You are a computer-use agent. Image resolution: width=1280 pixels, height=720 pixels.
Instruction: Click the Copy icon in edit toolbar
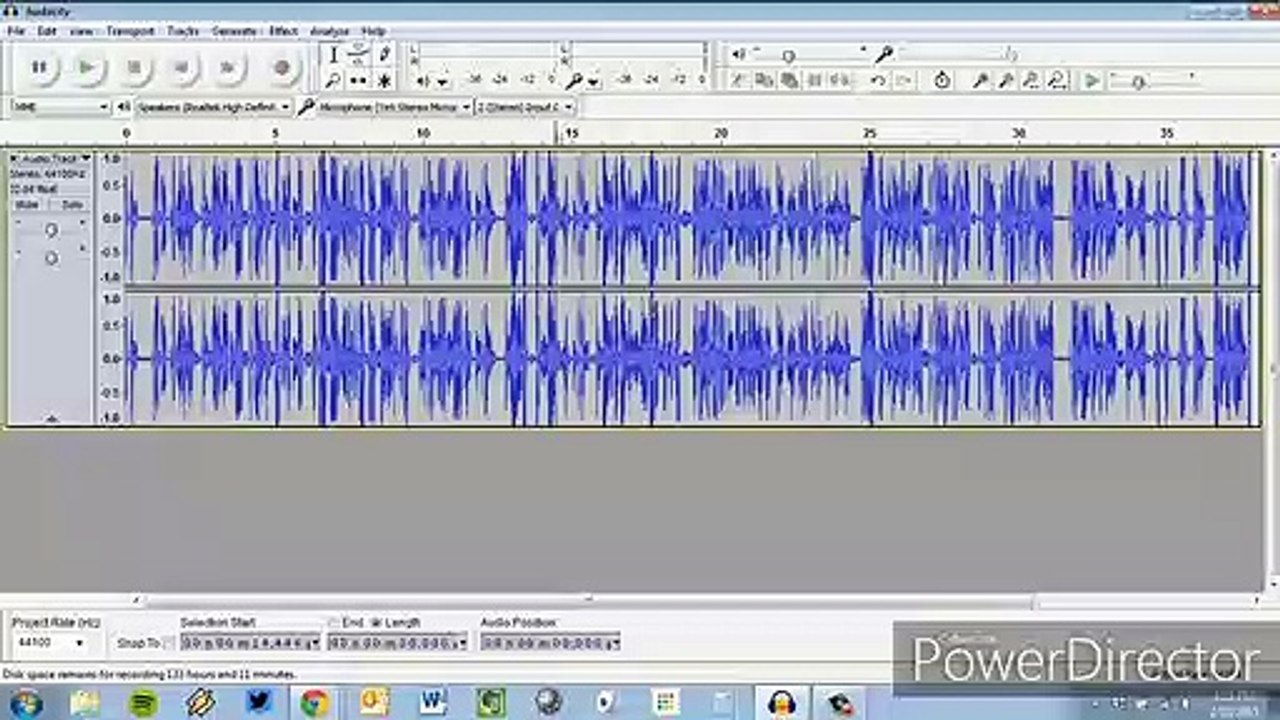tap(764, 80)
